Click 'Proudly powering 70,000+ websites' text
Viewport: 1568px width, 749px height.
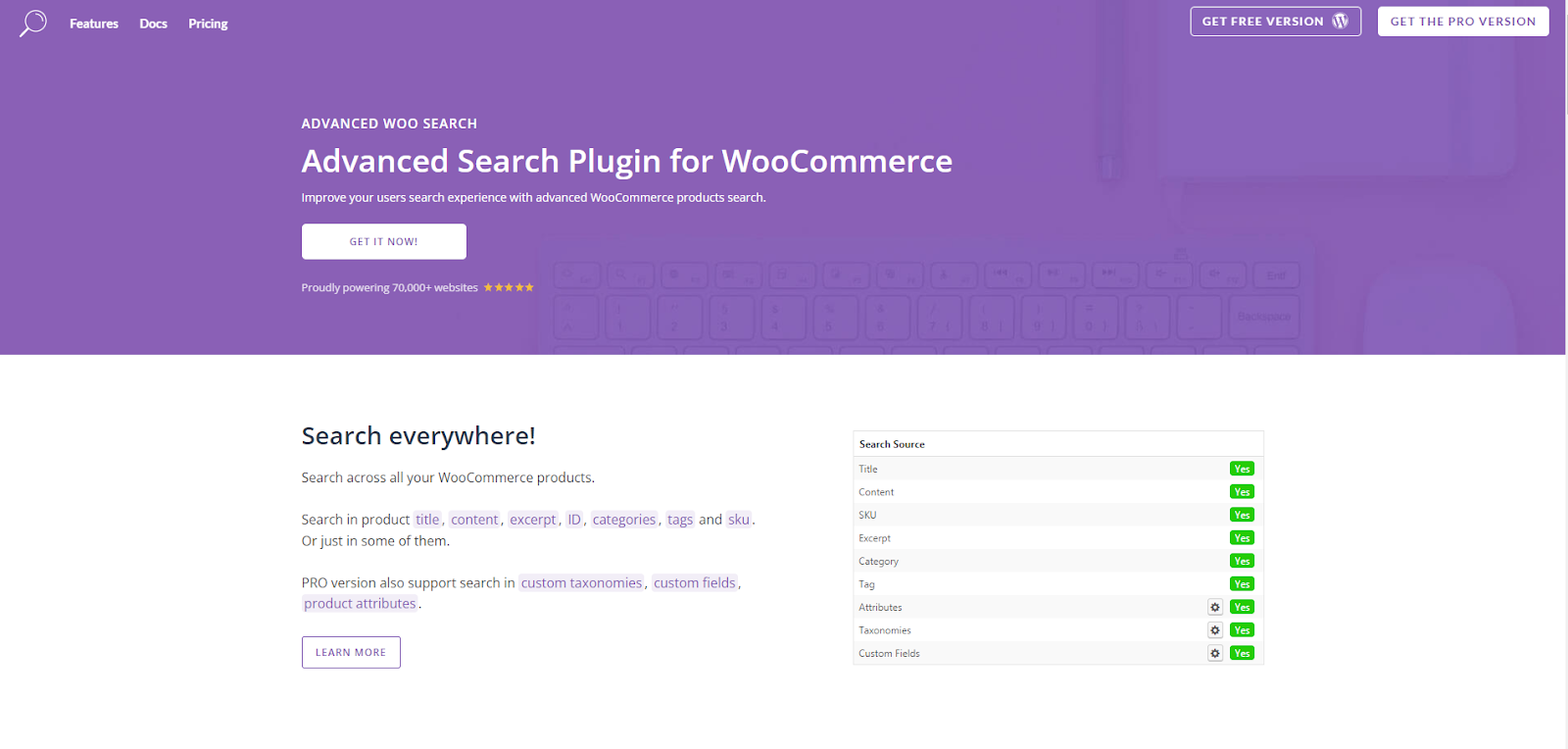coord(390,287)
